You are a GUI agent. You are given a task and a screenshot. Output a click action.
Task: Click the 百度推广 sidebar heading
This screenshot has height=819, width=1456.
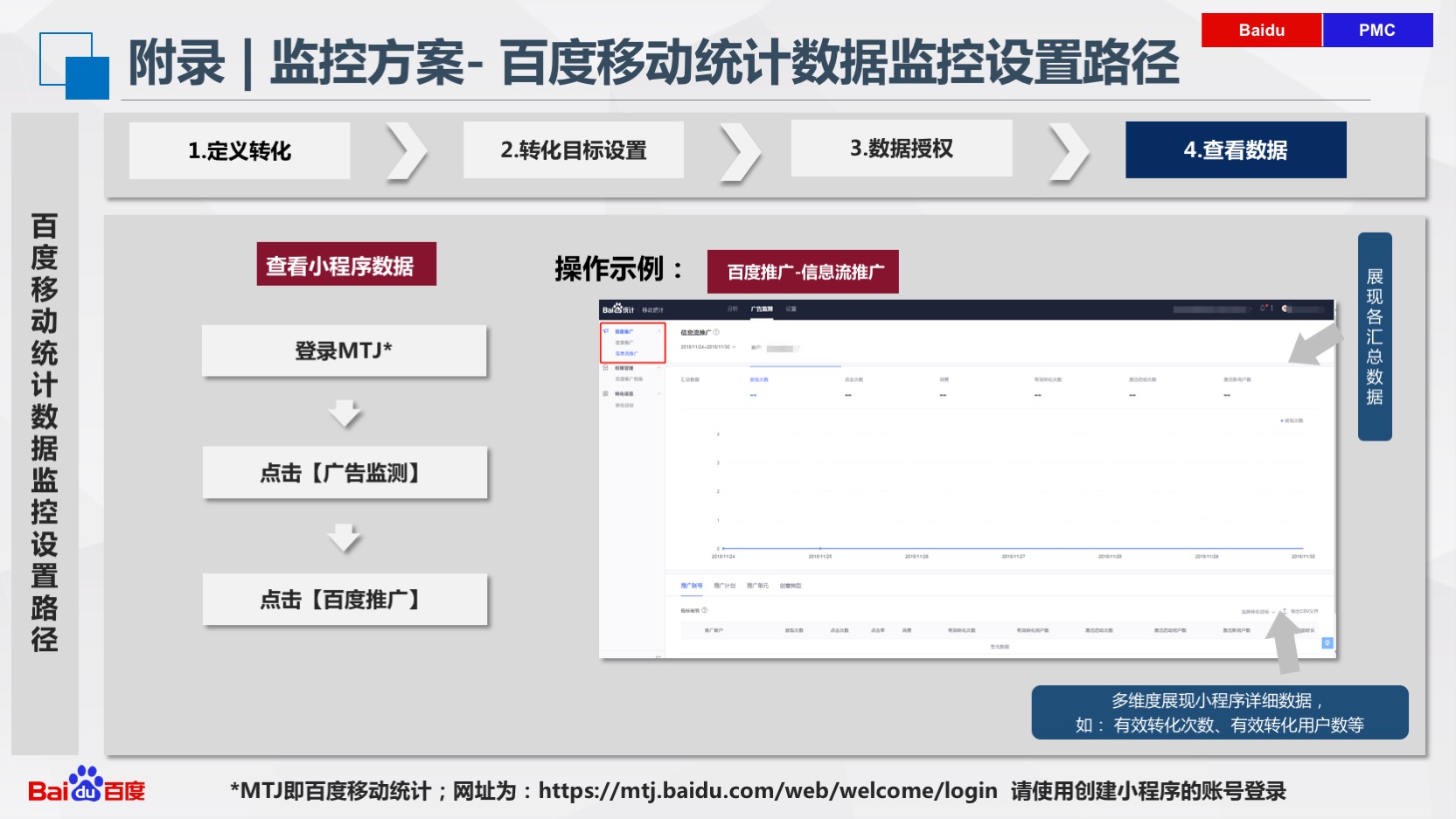pos(624,331)
